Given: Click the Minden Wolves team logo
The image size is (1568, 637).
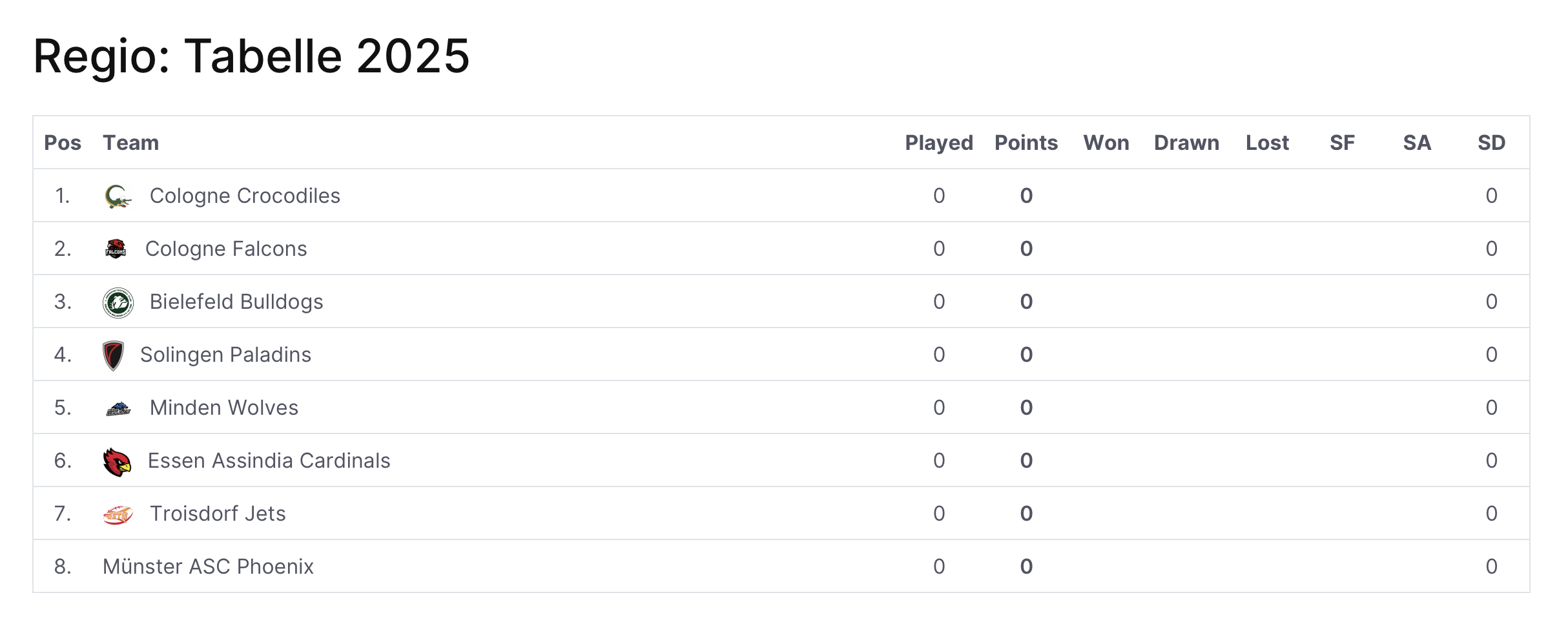Looking at the screenshot, I should pyautogui.click(x=118, y=408).
